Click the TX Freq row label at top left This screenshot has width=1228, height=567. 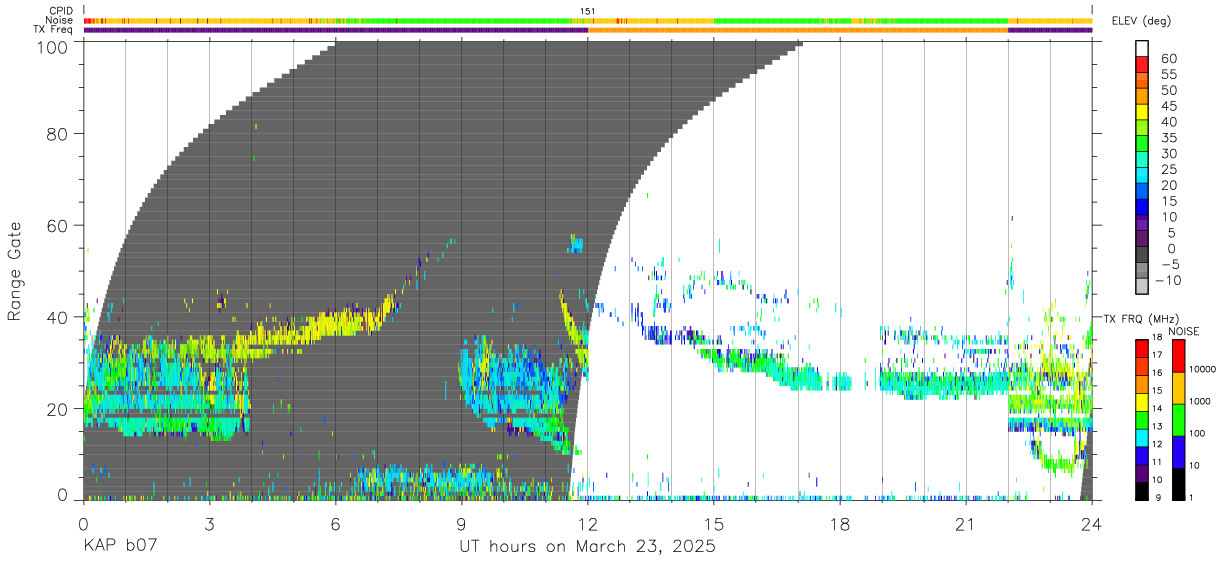click(x=53, y=29)
